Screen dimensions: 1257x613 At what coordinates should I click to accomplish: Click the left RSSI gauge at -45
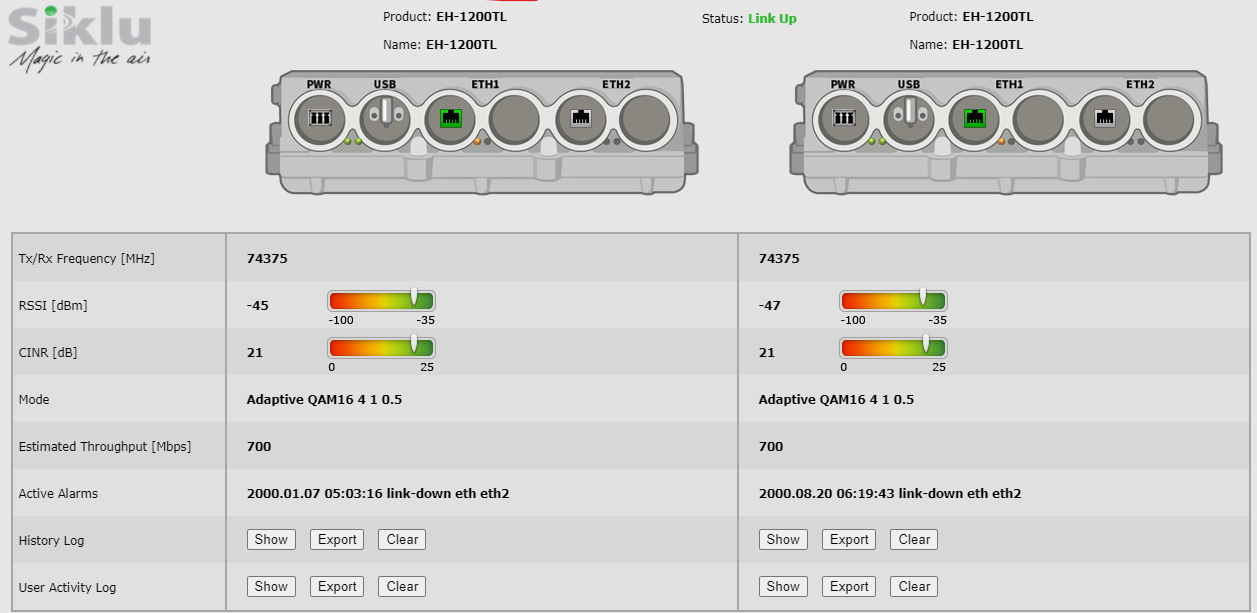(382, 301)
